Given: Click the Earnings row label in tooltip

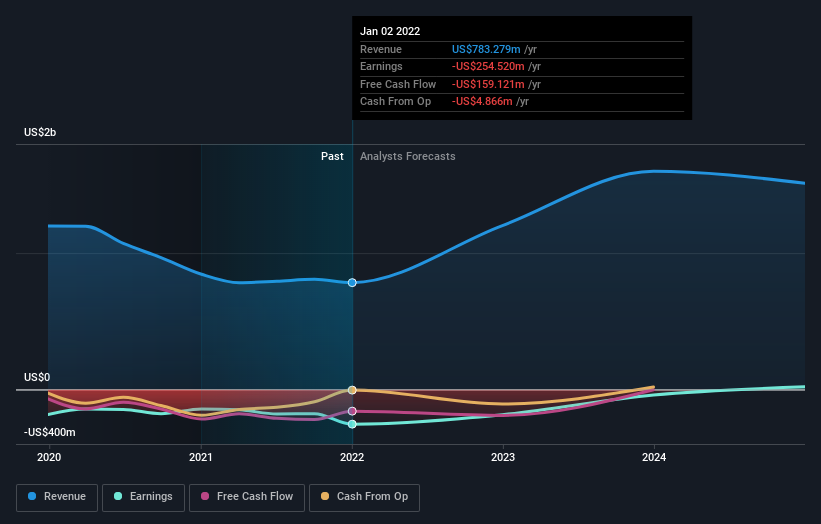Looking at the screenshot, I should pos(381,66).
